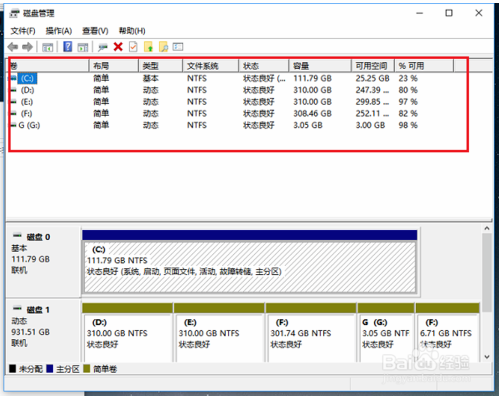Click the view settings list icon
This screenshot has height=396, width=499.
click(178, 47)
